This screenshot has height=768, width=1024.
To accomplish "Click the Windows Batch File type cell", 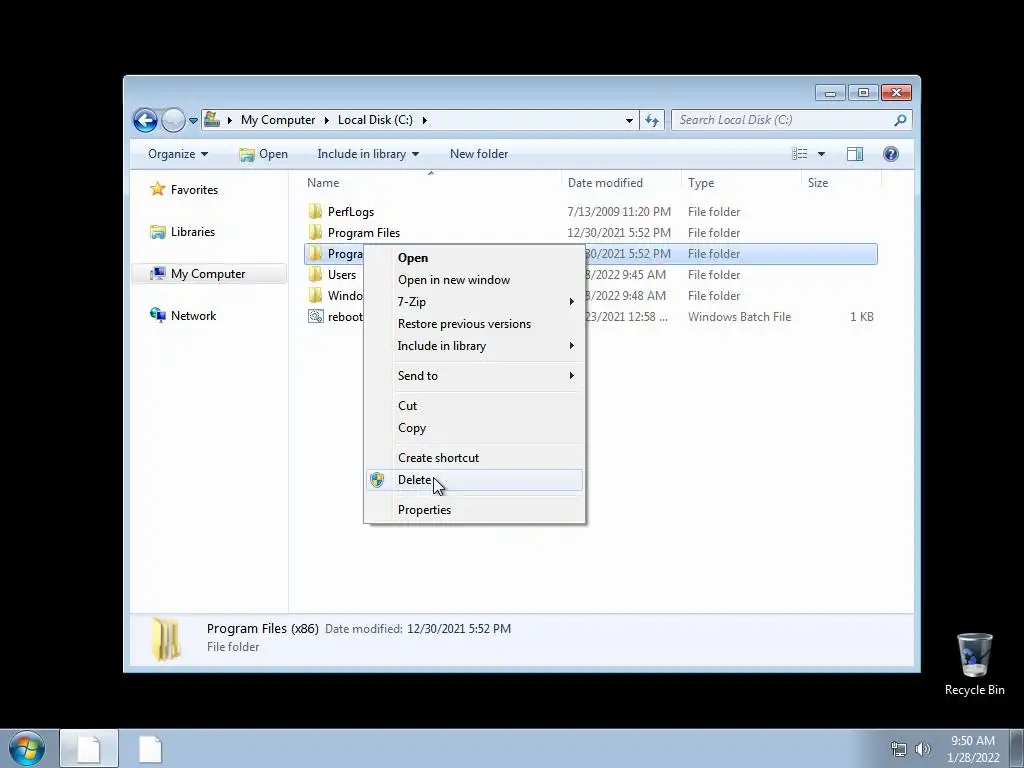I will click(x=739, y=317).
